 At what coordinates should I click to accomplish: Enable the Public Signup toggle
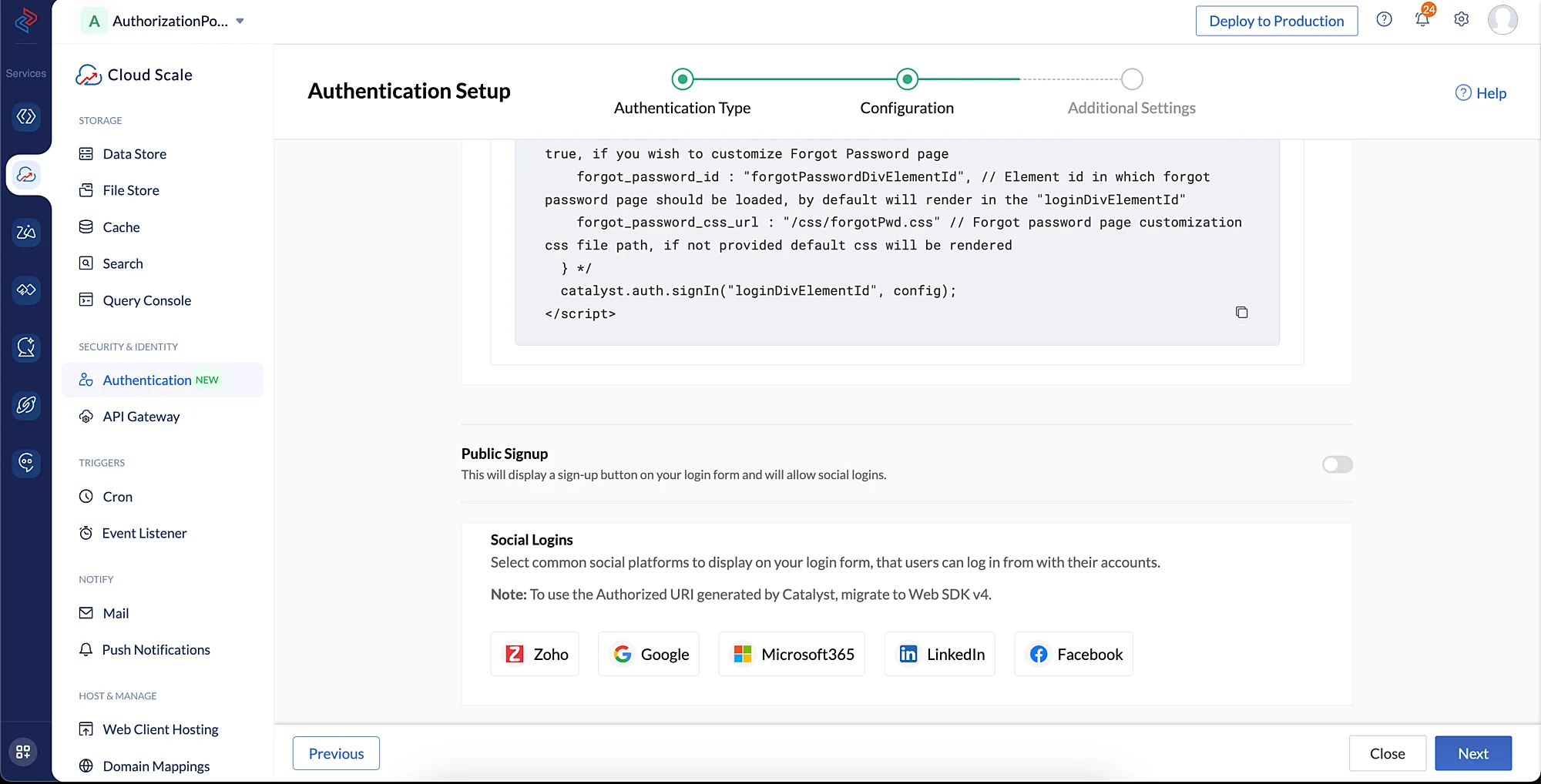click(x=1337, y=464)
